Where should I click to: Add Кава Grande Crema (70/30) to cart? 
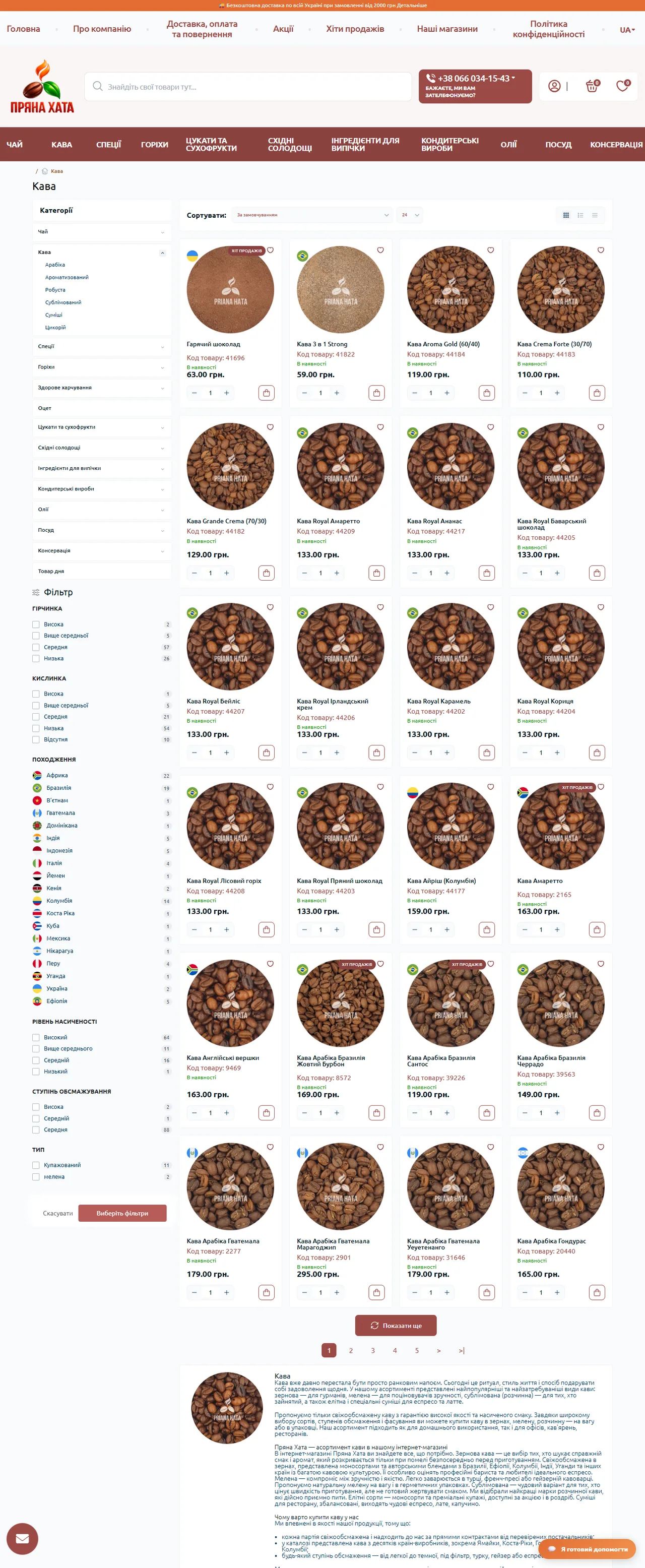click(x=267, y=573)
